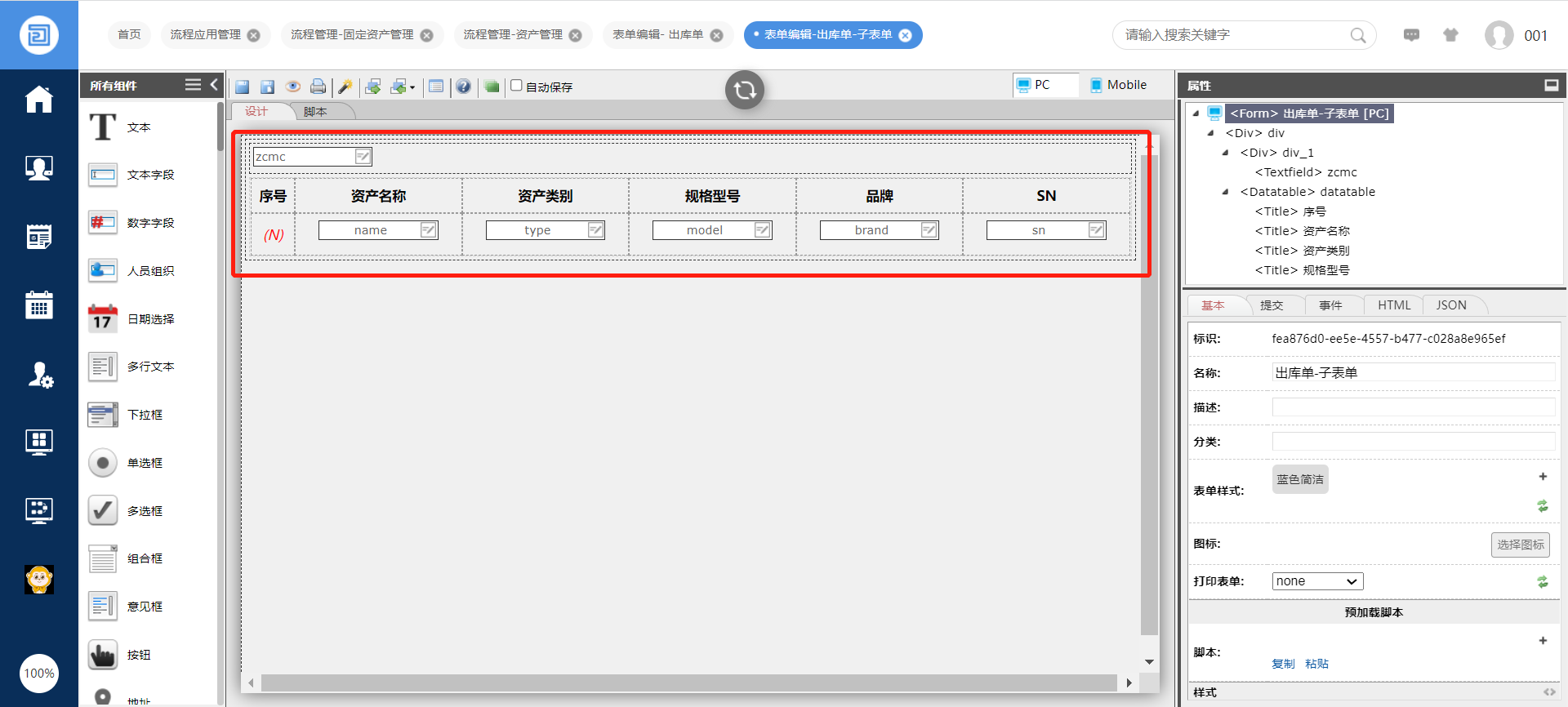Preview the form with the eye icon
Image resolution: width=1568 pixels, height=707 pixels.
coord(293,87)
